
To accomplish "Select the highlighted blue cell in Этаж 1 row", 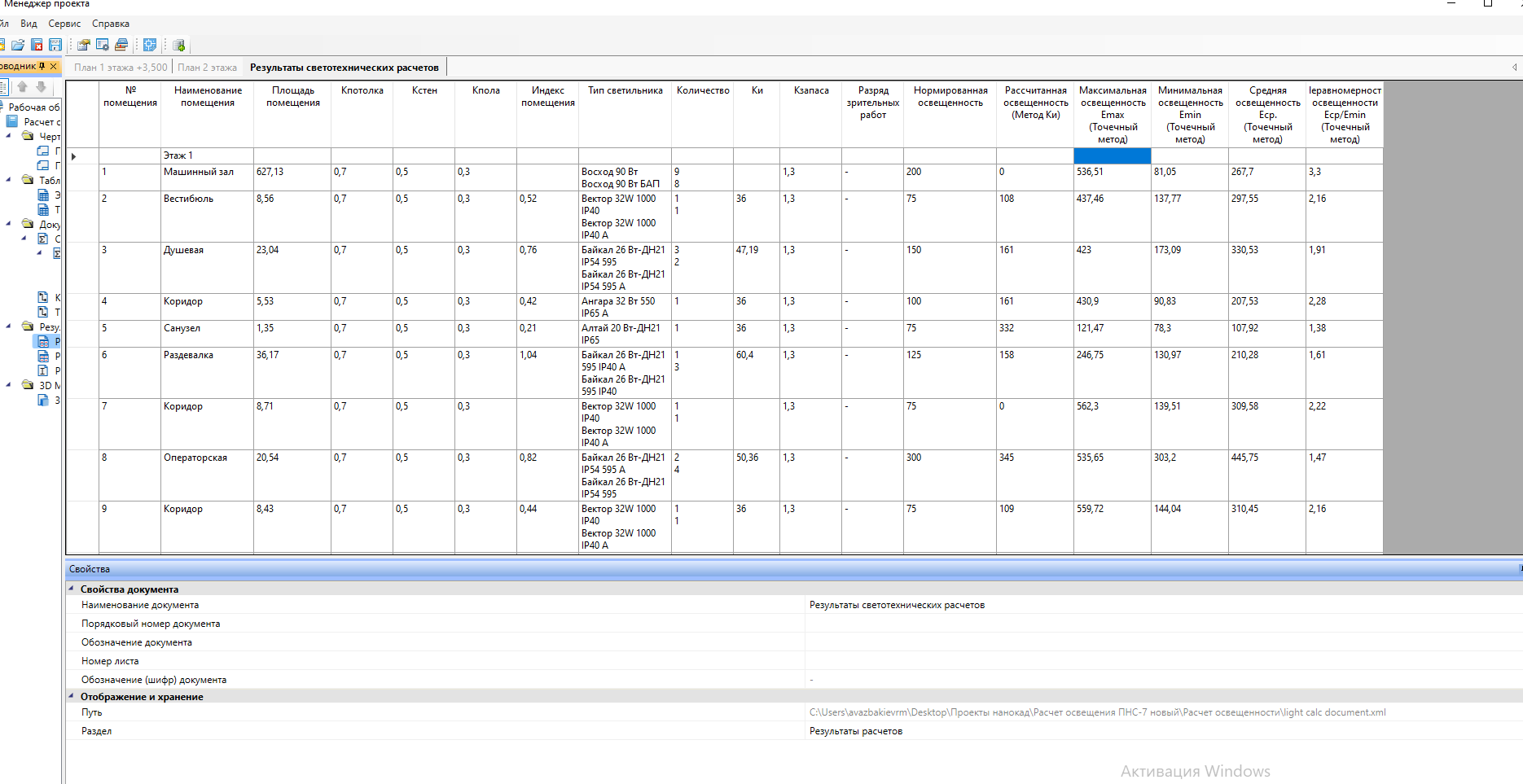I will (1112, 155).
